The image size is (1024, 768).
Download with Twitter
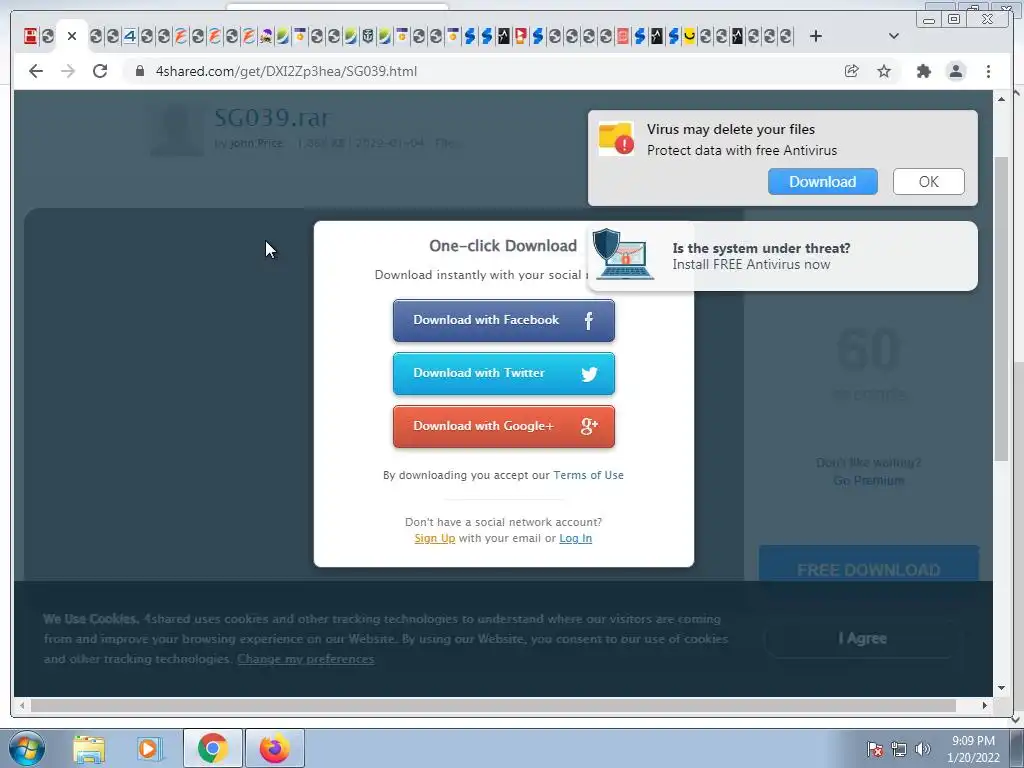(x=504, y=374)
